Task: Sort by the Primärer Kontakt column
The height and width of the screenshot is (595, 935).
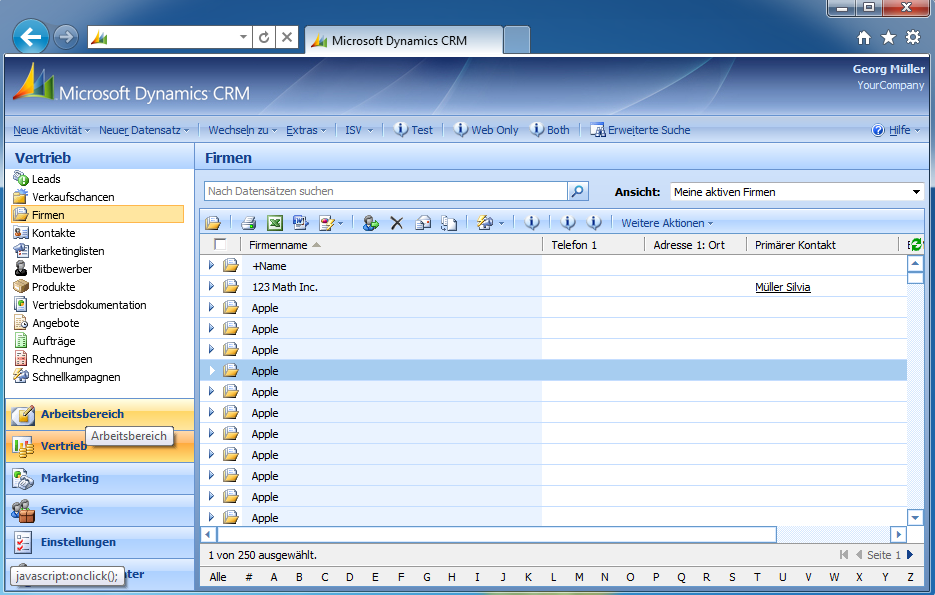Action: pyautogui.click(x=822, y=244)
